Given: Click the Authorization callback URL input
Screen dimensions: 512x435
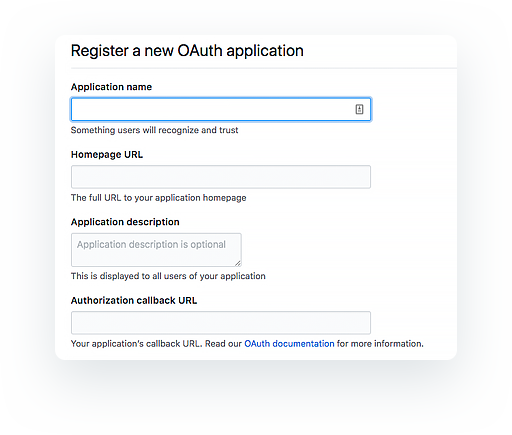Looking at the screenshot, I should pos(221,323).
